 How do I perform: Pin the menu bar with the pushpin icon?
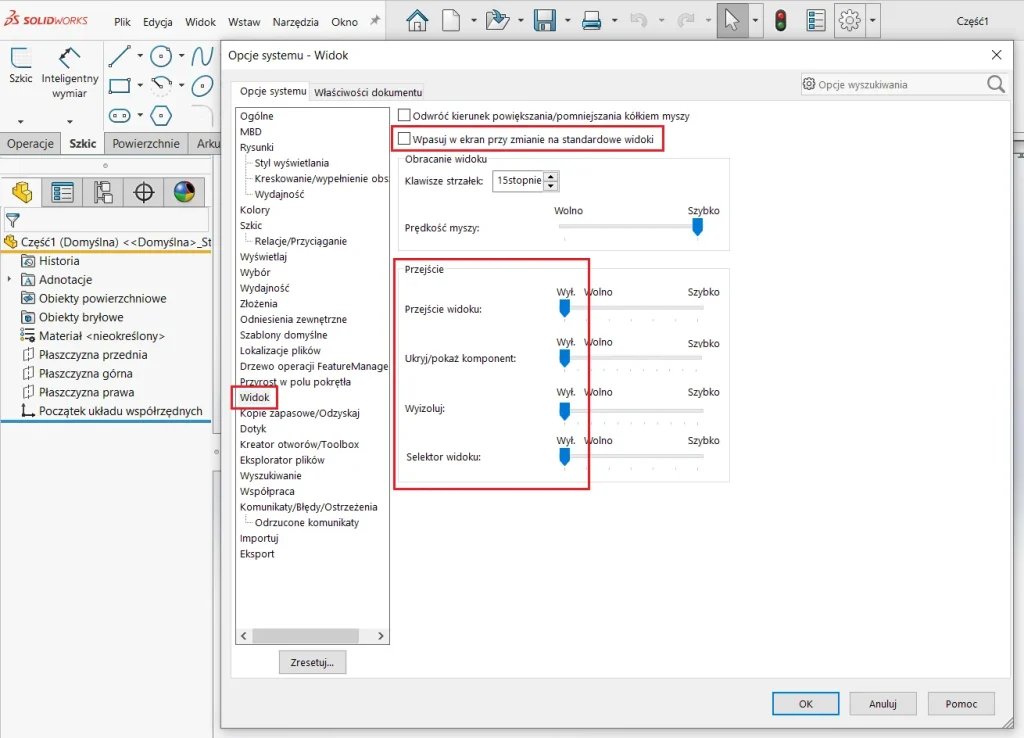click(375, 21)
